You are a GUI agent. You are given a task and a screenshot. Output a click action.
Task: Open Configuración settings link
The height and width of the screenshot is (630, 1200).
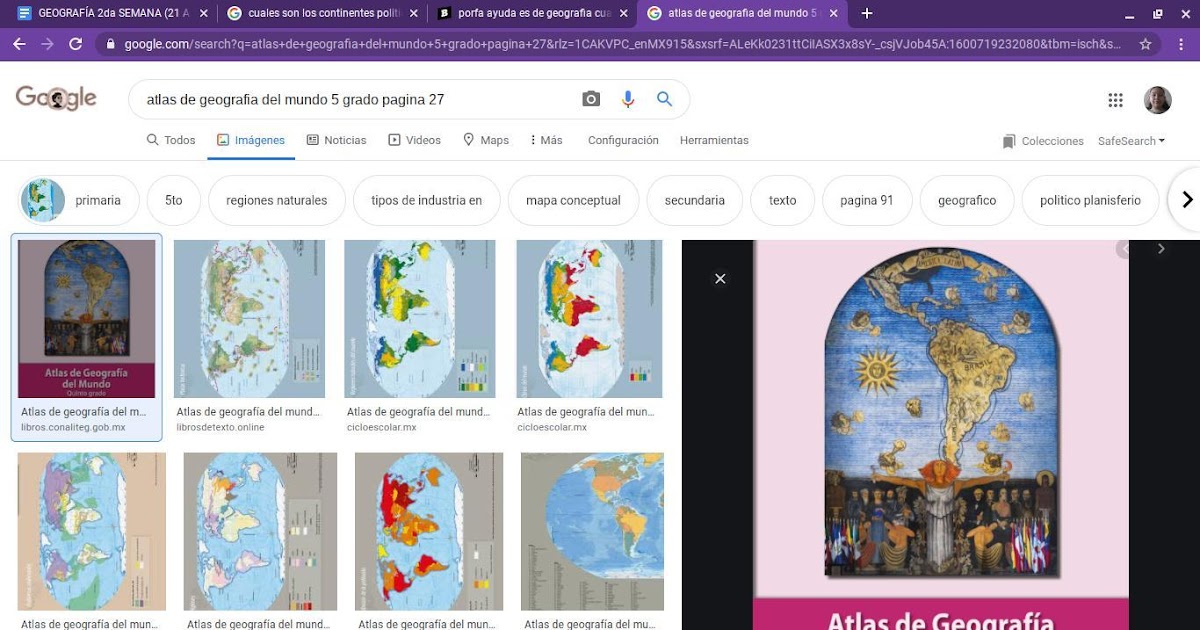click(x=623, y=140)
